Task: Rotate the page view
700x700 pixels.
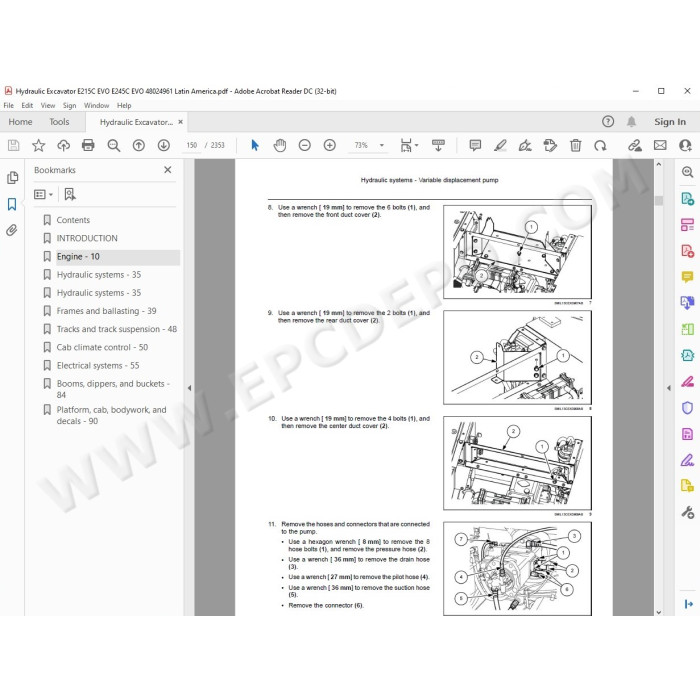Action: click(600, 145)
